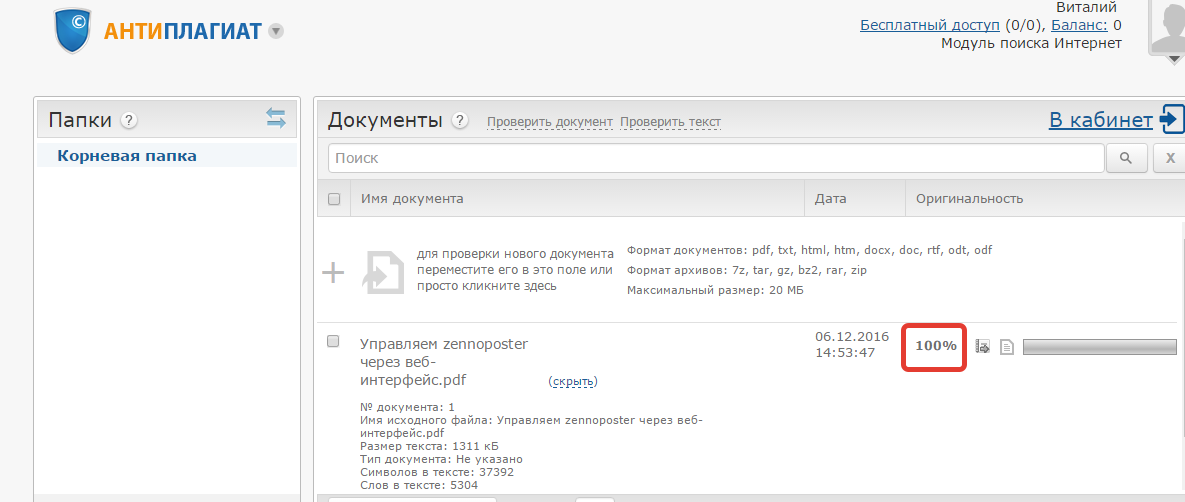Screen dimensions: 1185x502
Task: Open the dropdown arrow next to АНТИПЛАГИАТ
Action: [276, 31]
